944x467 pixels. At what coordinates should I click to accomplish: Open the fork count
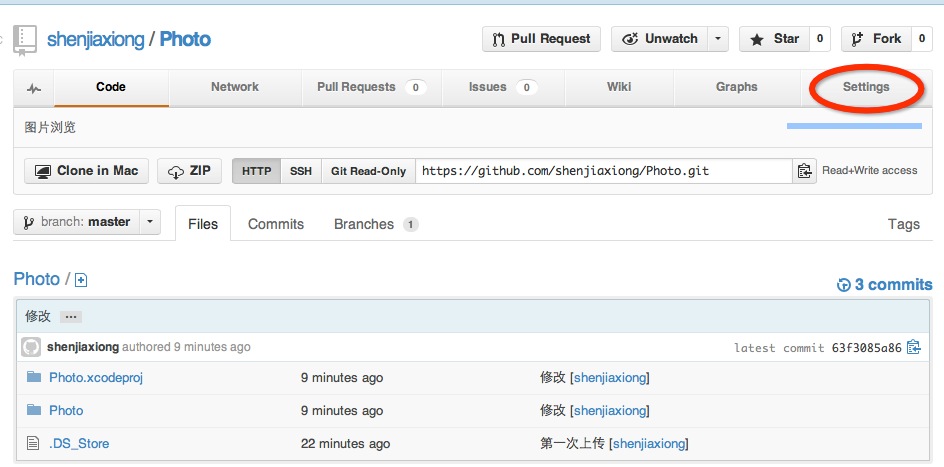pos(922,39)
